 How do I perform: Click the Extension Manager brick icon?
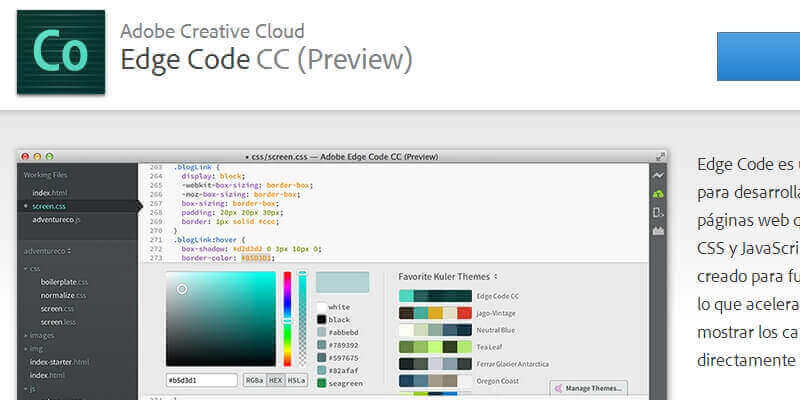click(x=658, y=231)
